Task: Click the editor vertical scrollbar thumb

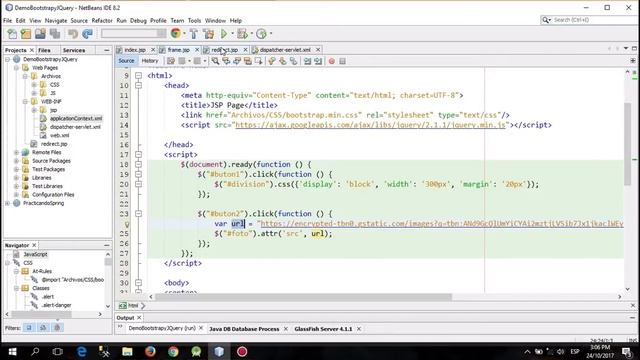Action: [x=628, y=143]
